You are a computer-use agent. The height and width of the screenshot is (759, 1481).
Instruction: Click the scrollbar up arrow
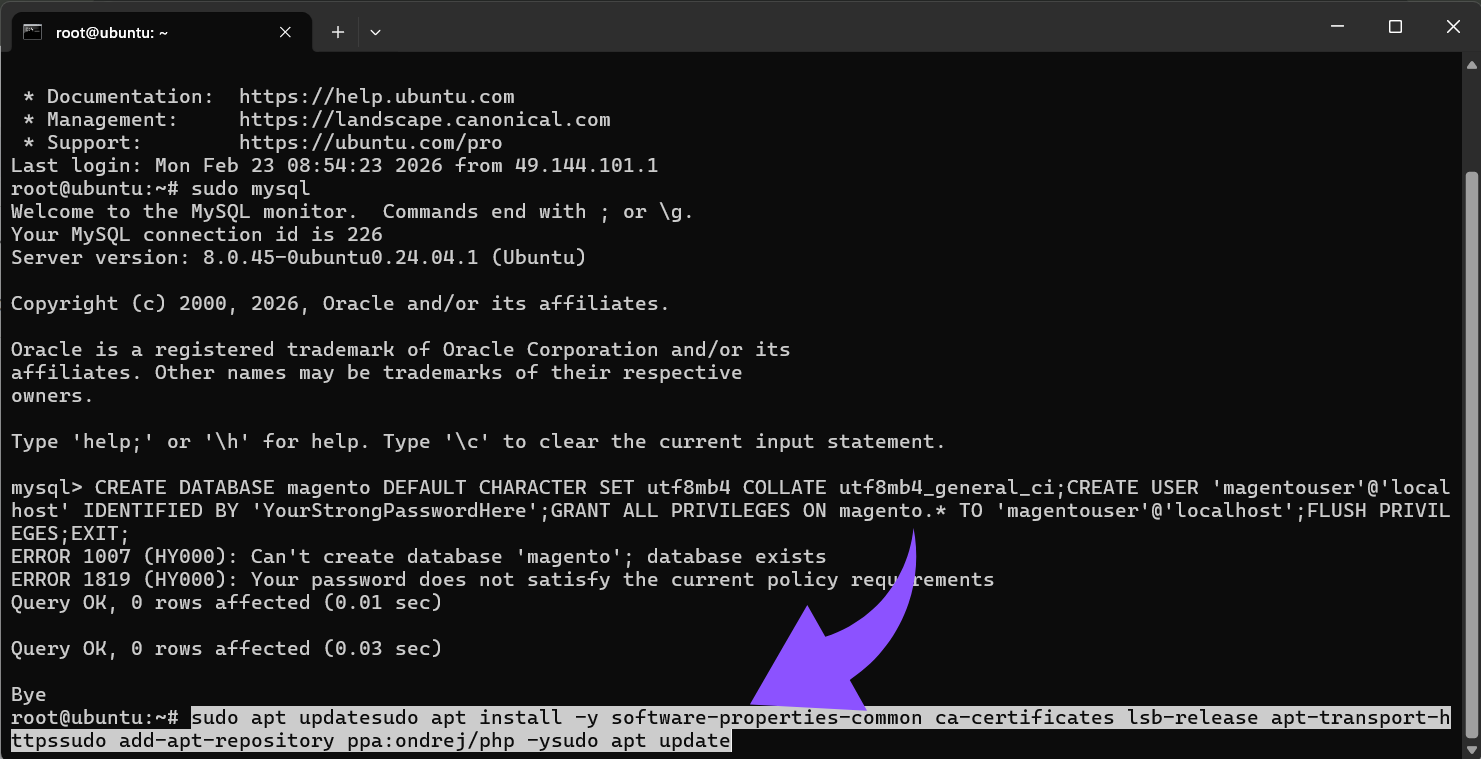[1471, 63]
